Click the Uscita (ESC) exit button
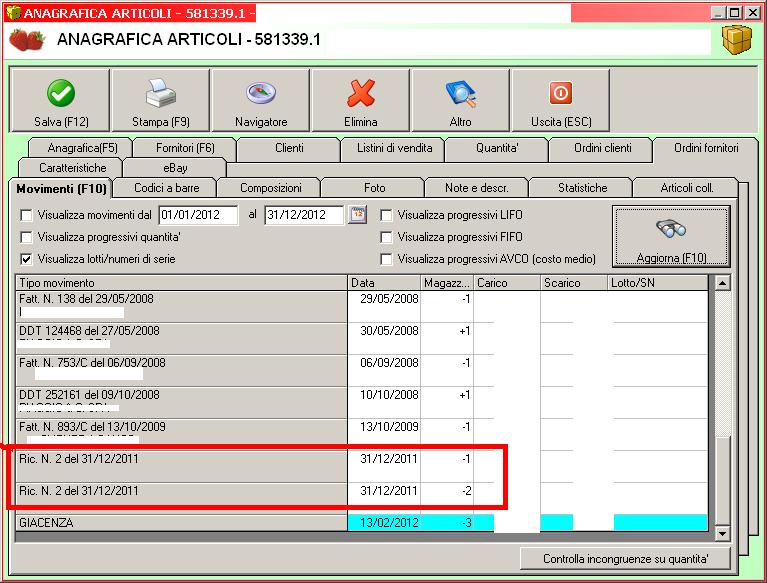 point(561,101)
